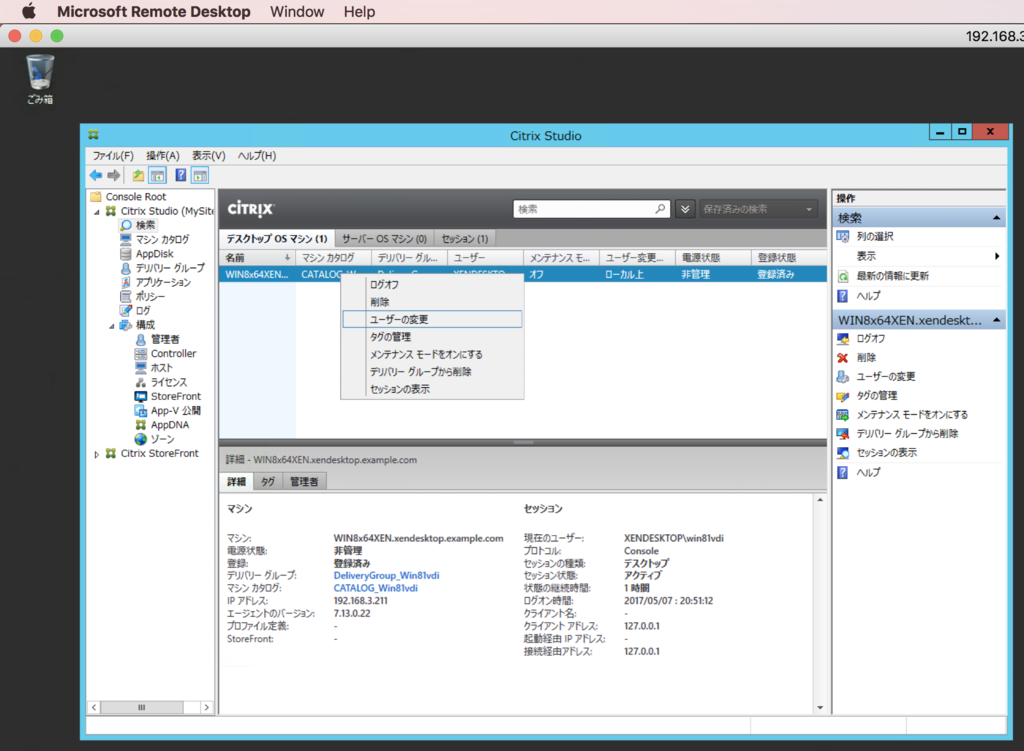The height and width of the screenshot is (751, 1024).
Task: Open the 保存済みの検索 dropdown
Action: pos(759,209)
